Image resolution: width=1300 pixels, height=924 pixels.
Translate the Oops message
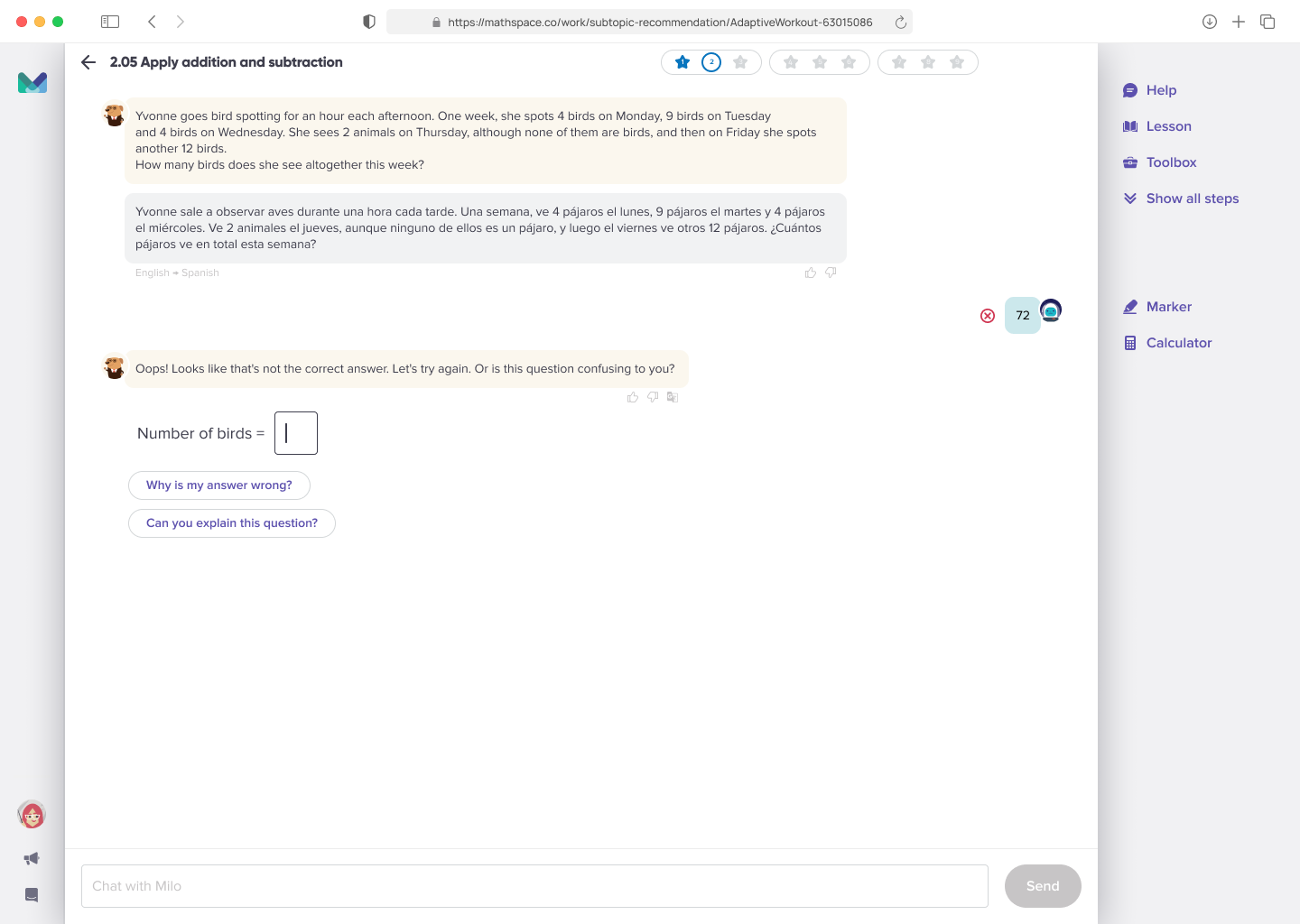point(673,397)
